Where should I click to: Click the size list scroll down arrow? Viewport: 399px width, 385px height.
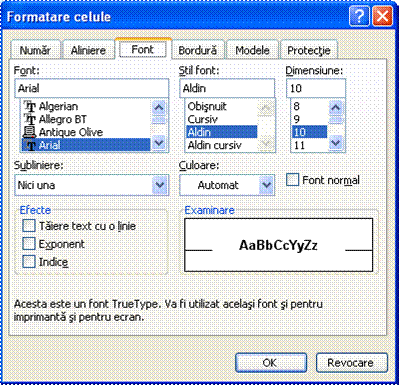(336, 143)
